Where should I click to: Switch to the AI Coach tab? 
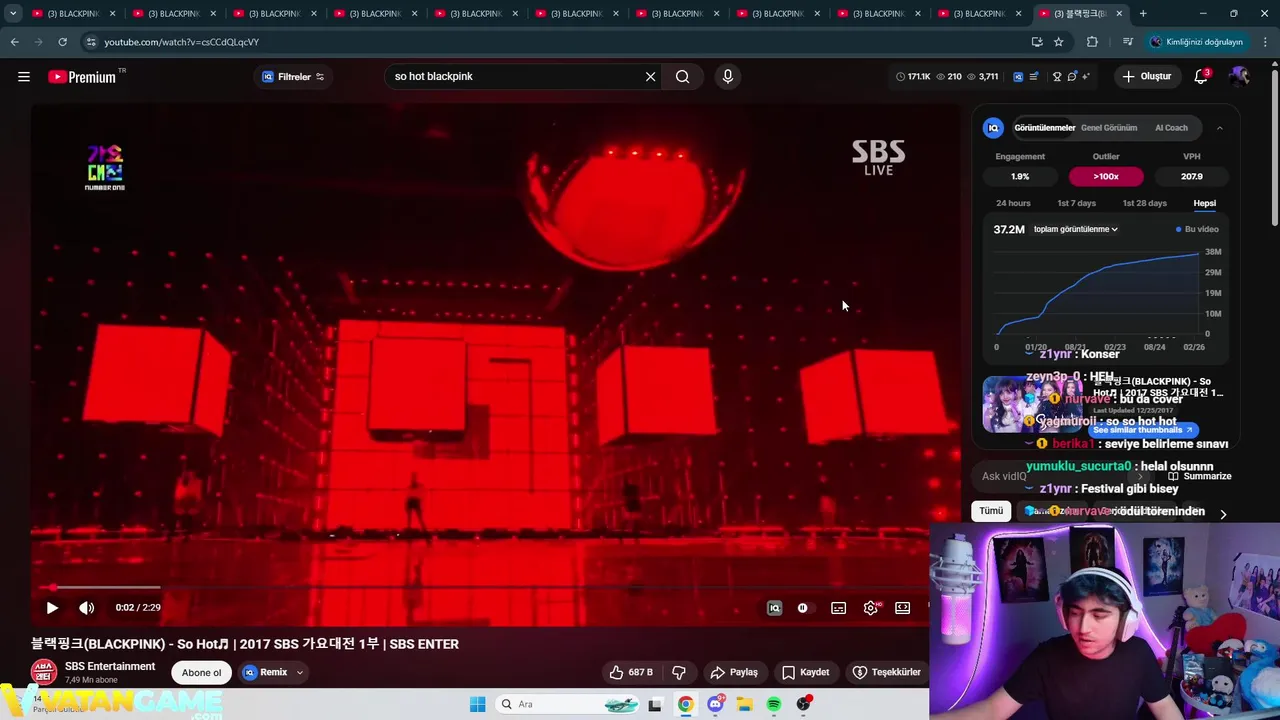pos(1171,128)
